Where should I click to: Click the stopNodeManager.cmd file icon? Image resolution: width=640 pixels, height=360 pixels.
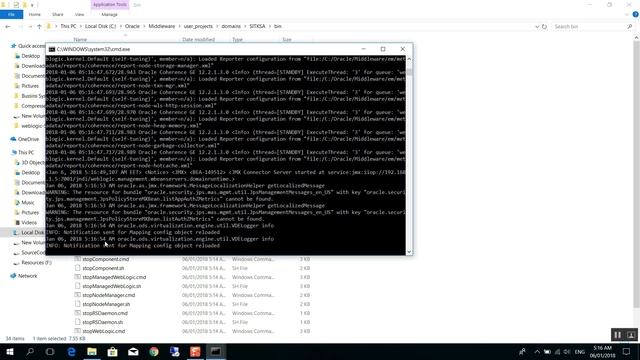77,295
